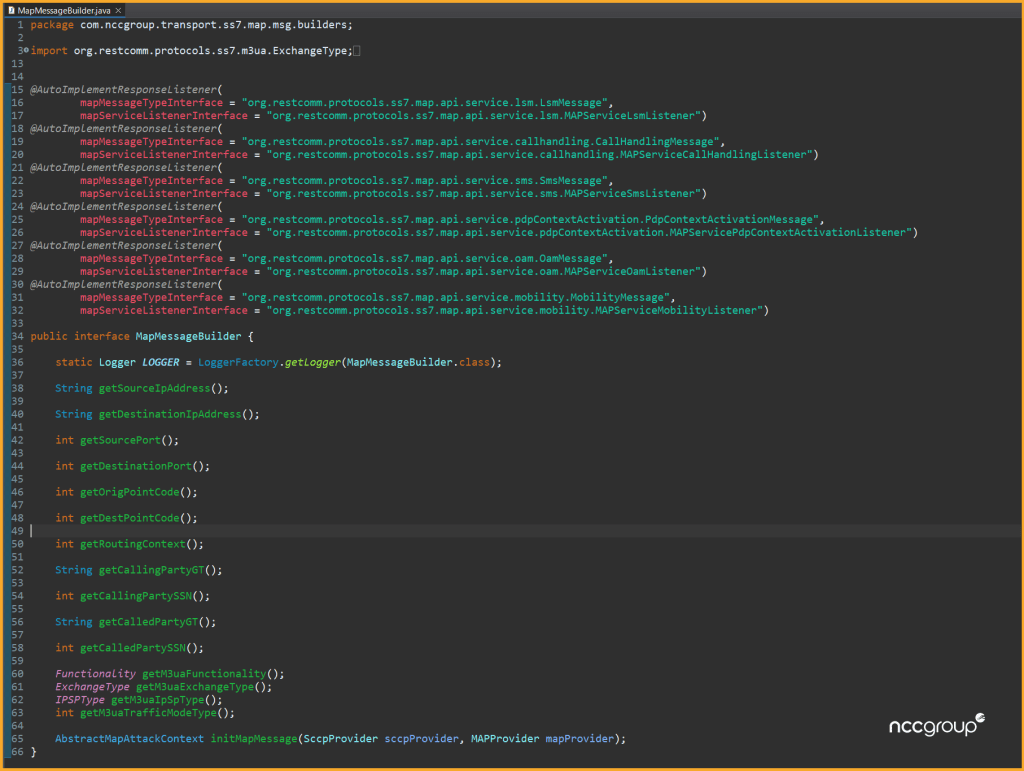Click the first @AutoImplementResponseListener annotation

pyautogui.click(x=123, y=90)
